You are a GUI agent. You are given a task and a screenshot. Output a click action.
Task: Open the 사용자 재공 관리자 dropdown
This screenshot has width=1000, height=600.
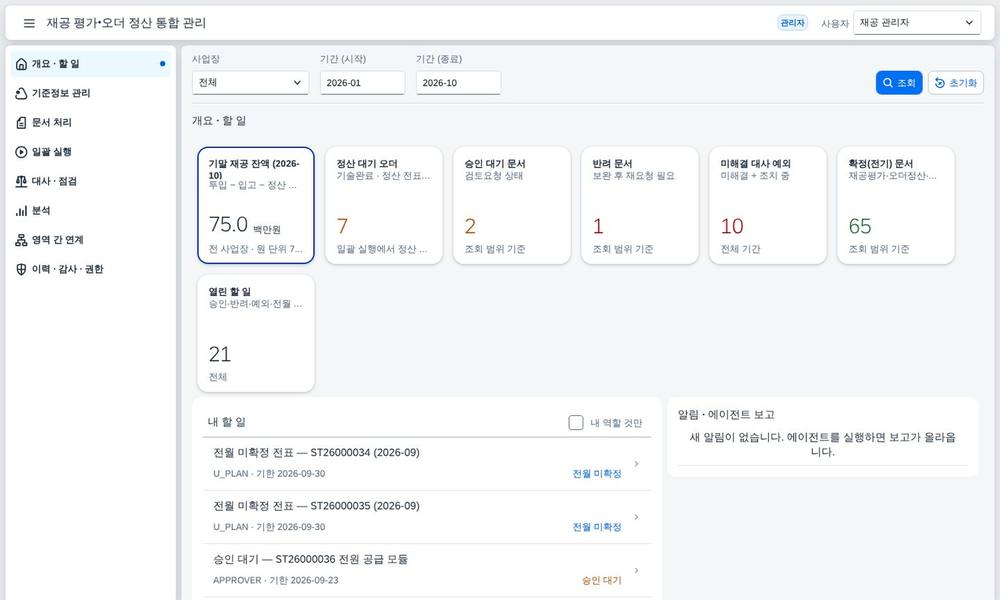pyautogui.click(x=916, y=23)
